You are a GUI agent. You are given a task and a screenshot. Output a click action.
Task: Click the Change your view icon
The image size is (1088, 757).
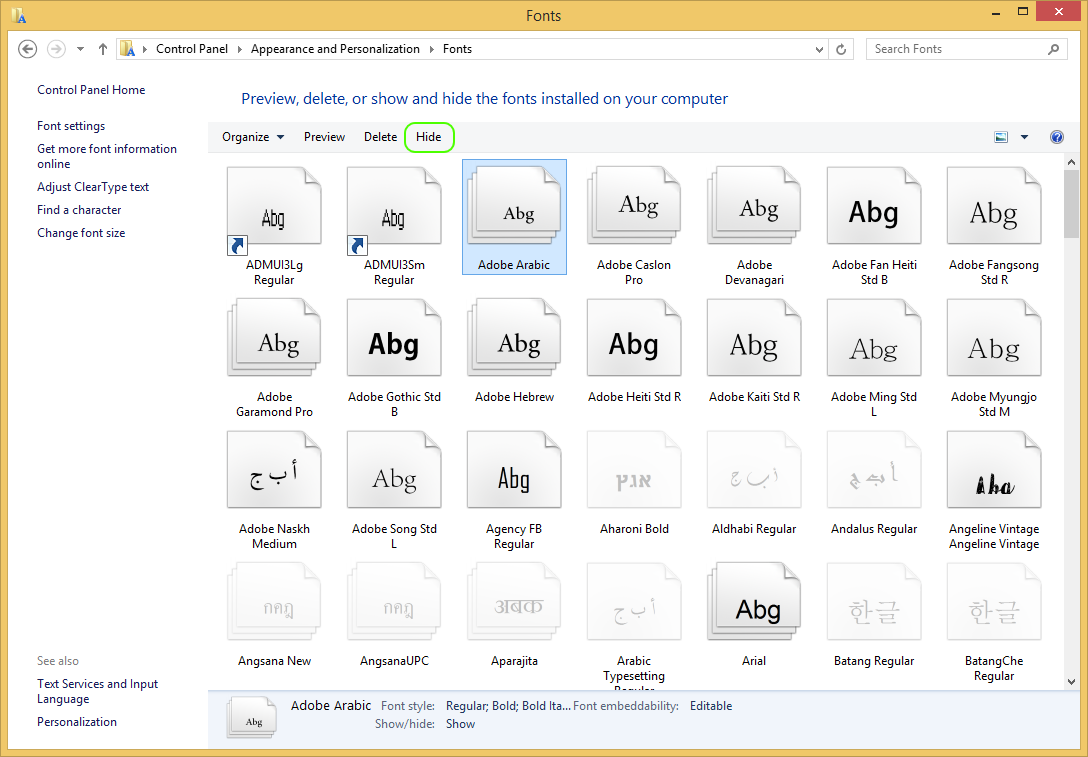(x=1001, y=136)
